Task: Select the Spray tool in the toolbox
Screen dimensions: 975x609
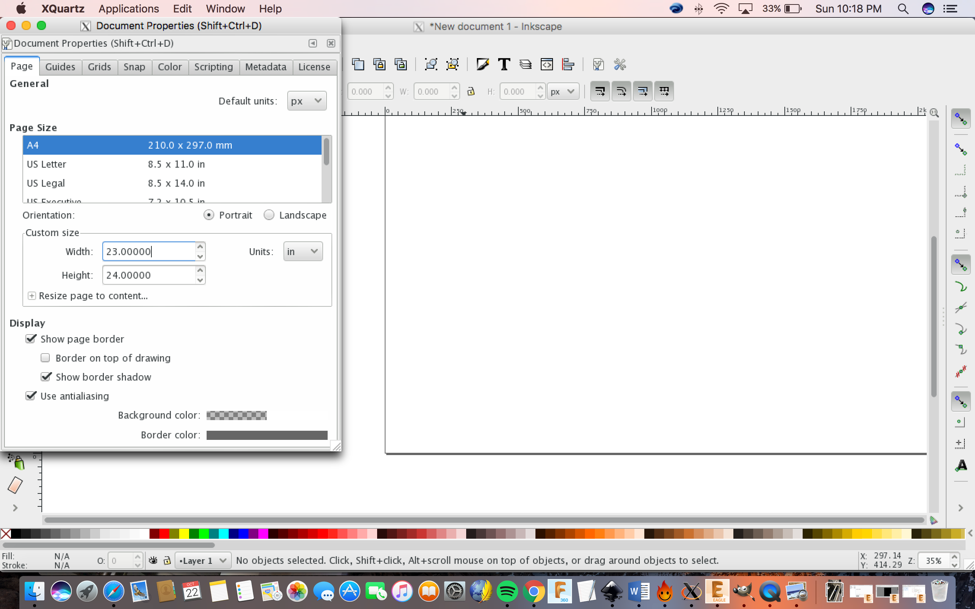Action: coord(16,462)
